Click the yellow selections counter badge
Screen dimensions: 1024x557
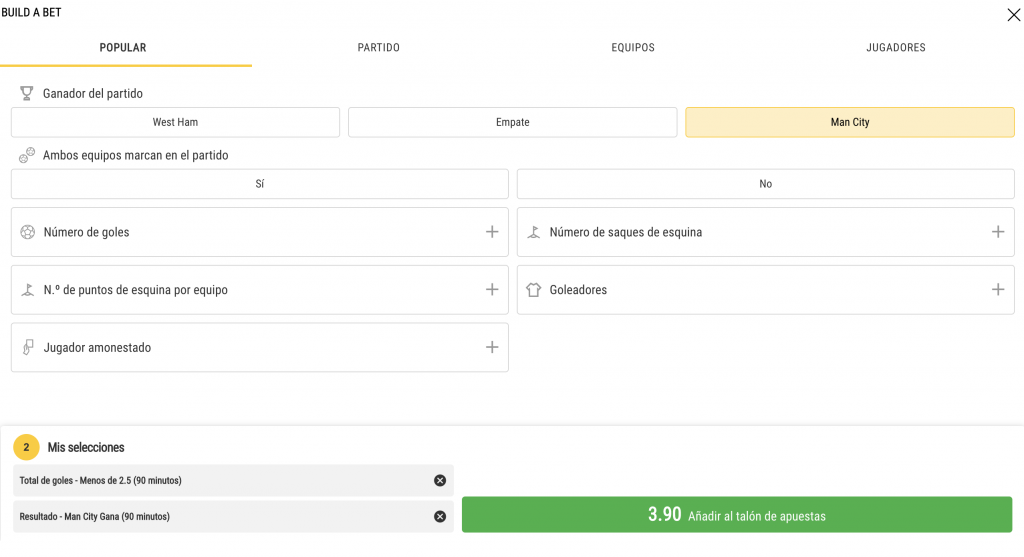tap(26, 447)
